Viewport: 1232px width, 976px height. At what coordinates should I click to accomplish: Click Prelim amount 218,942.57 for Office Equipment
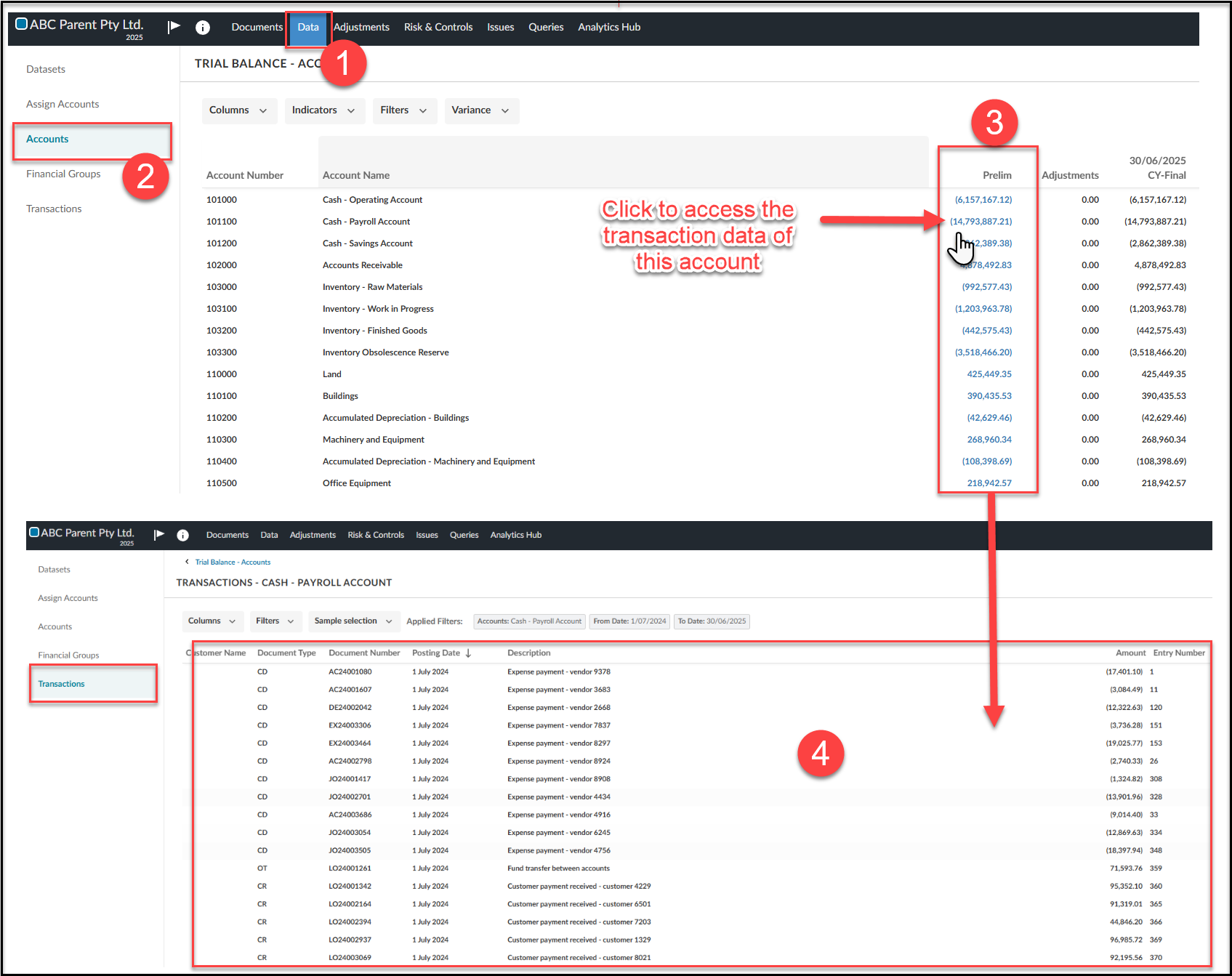pyautogui.click(x=989, y=483)
